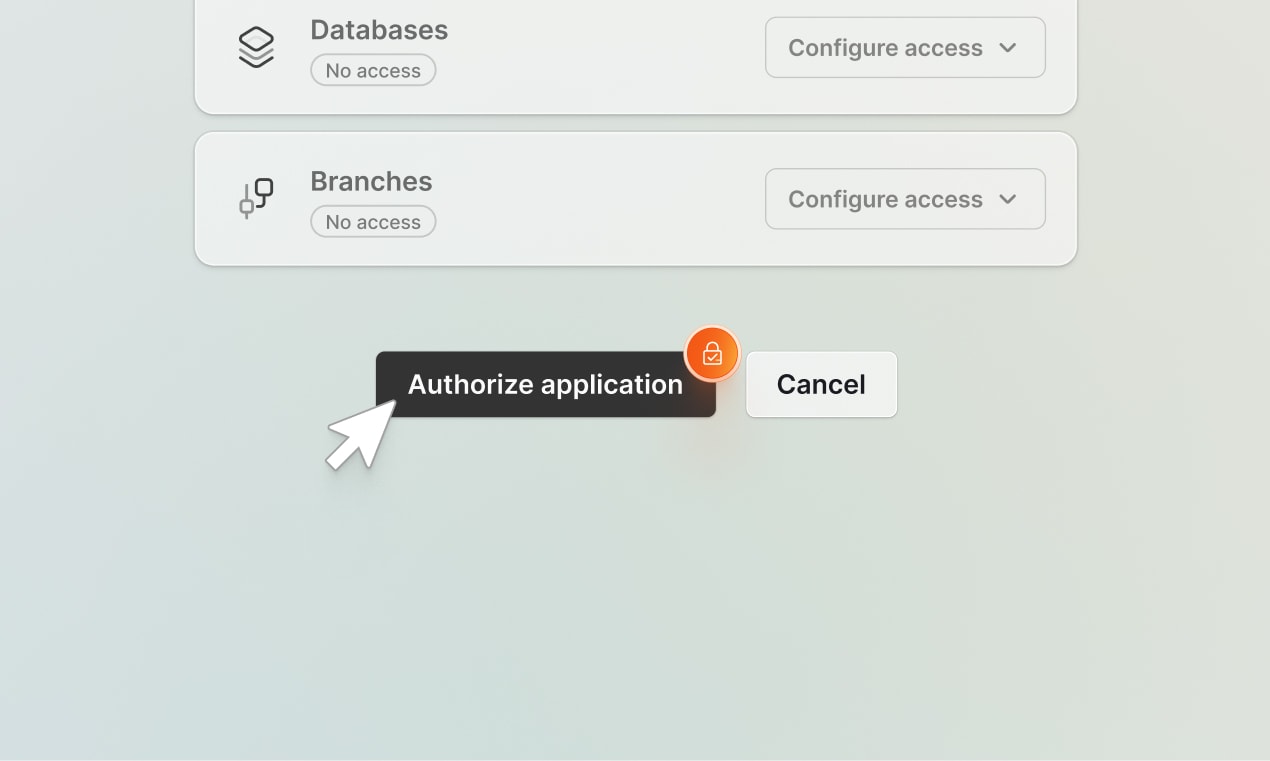Click the highlighted permissions badge on Authorize button
Viewport: 1270px width, 761px height.
(712, 353)
